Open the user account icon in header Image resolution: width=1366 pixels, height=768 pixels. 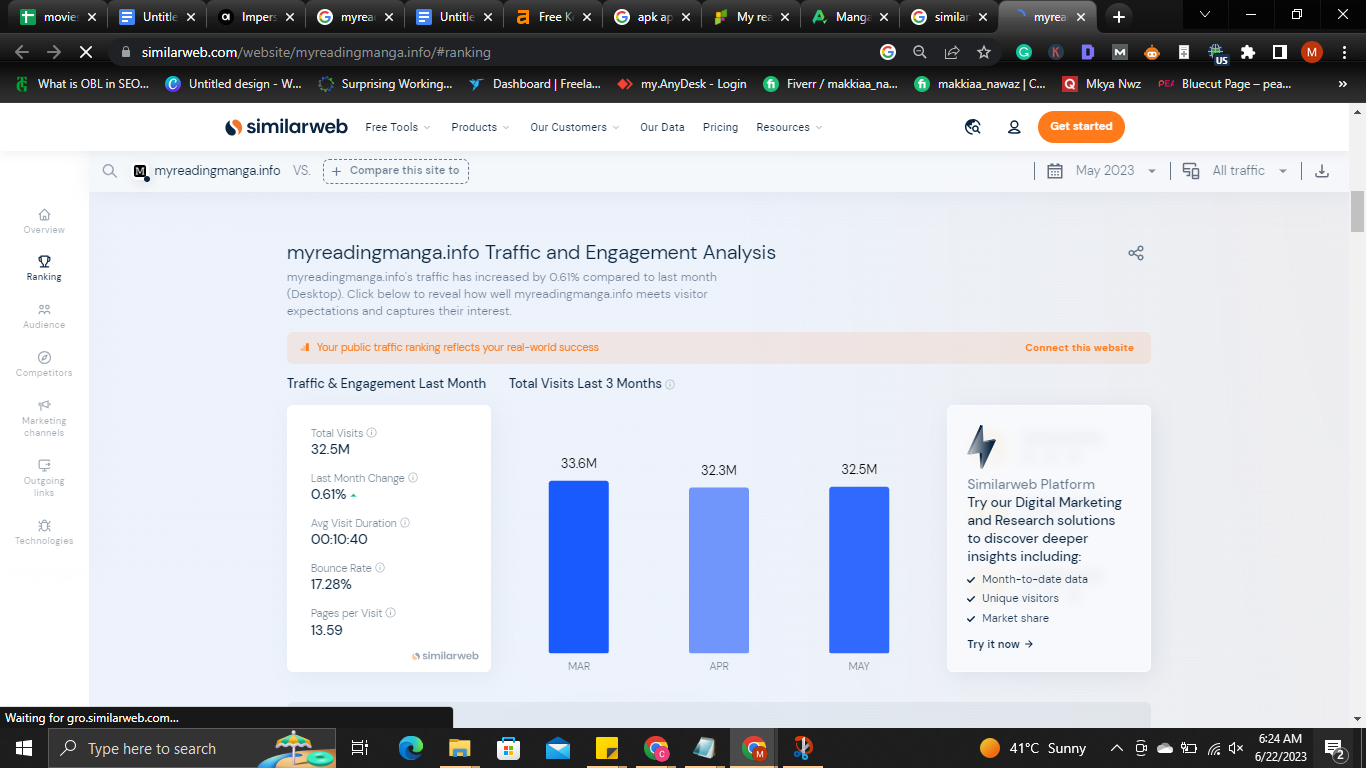1014,127
